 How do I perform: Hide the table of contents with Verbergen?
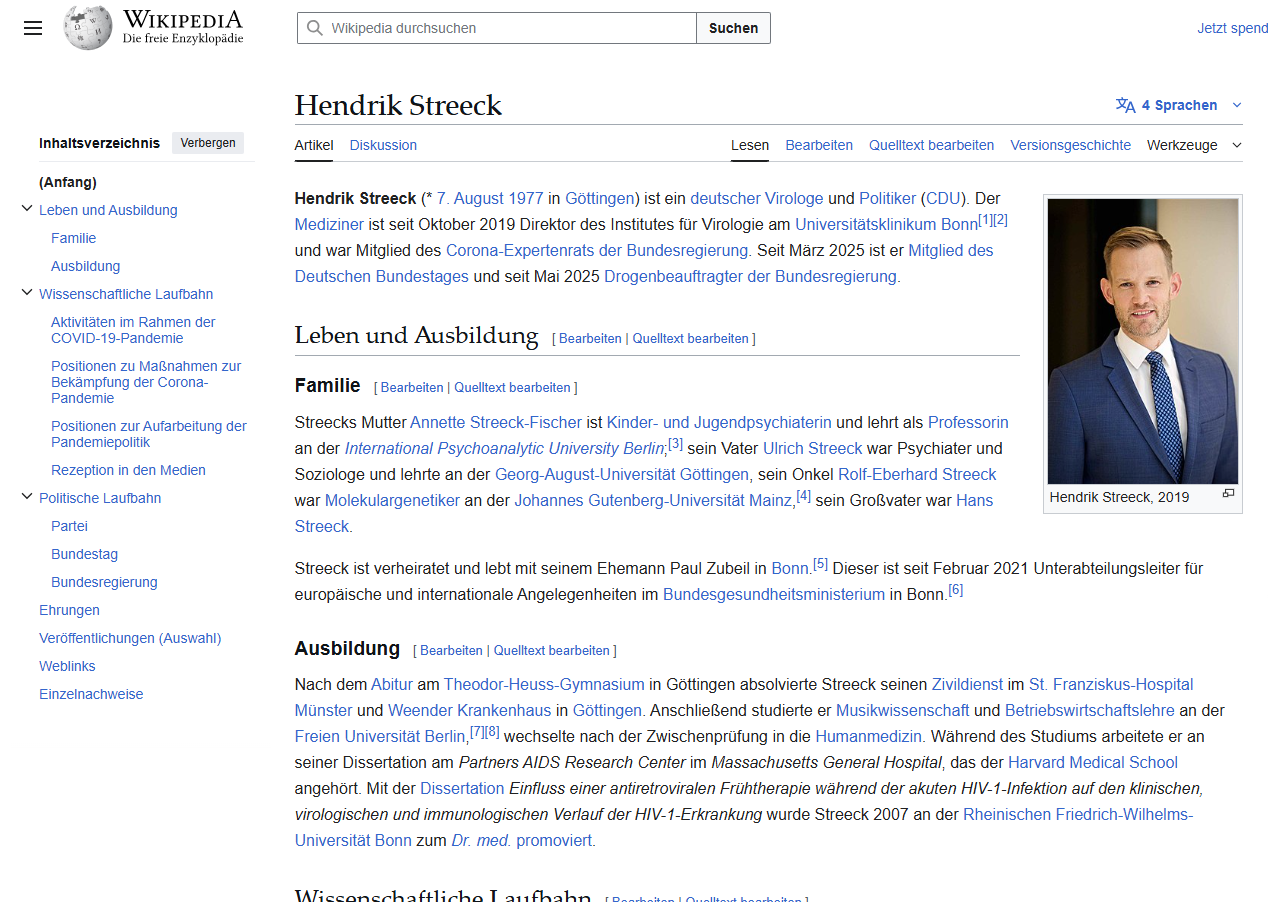click(x=208, y=143)
